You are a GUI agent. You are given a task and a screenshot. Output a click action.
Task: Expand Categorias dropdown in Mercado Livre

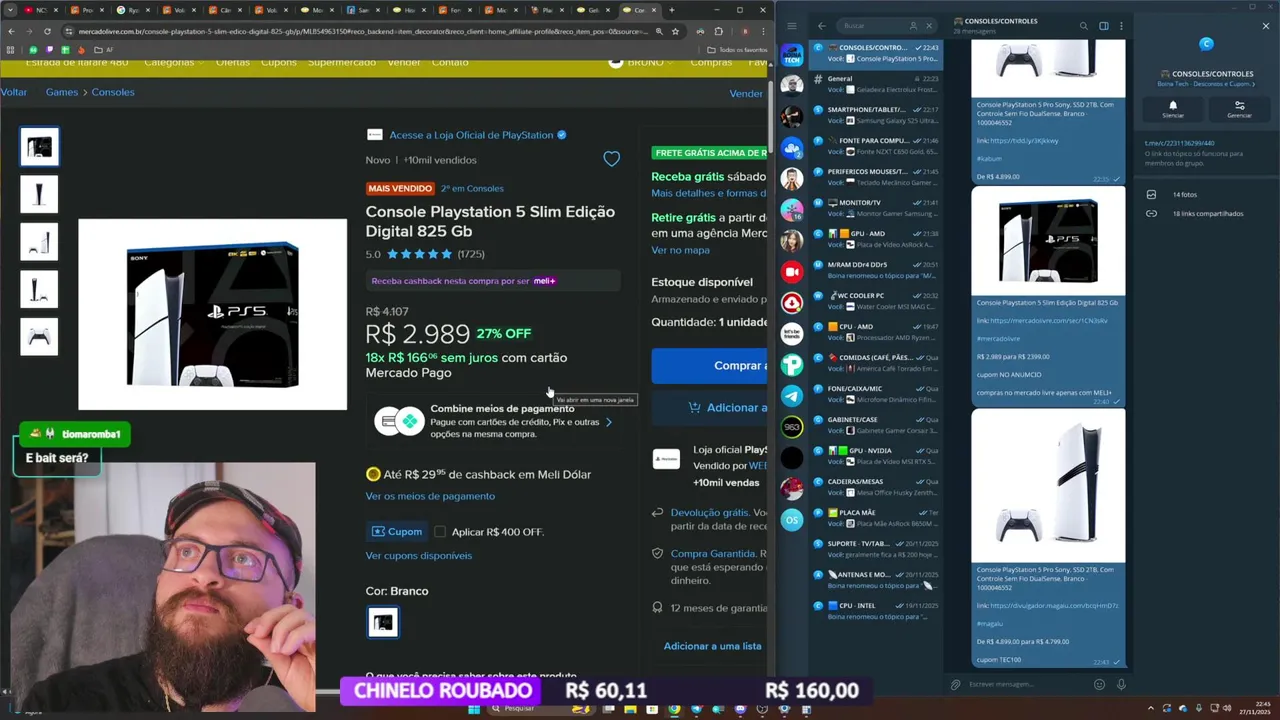[x=173, y=62]
